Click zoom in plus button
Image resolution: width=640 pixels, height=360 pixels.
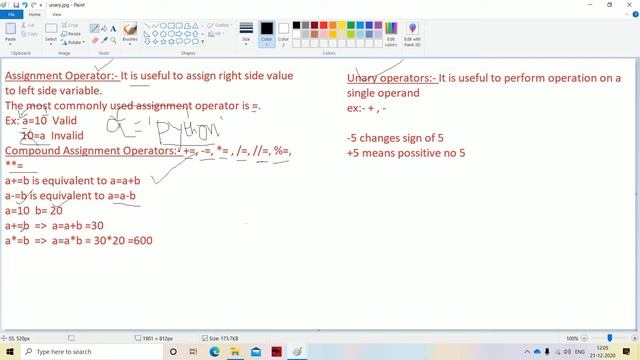[x=634, y=338]
